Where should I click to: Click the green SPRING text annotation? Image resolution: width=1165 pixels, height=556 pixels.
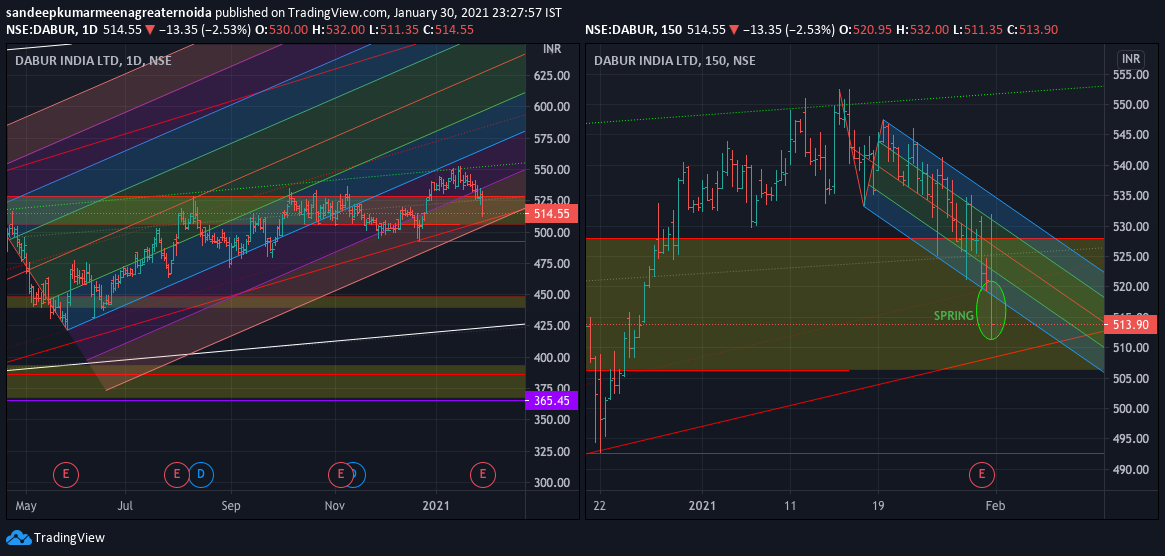tap(954, 316)
